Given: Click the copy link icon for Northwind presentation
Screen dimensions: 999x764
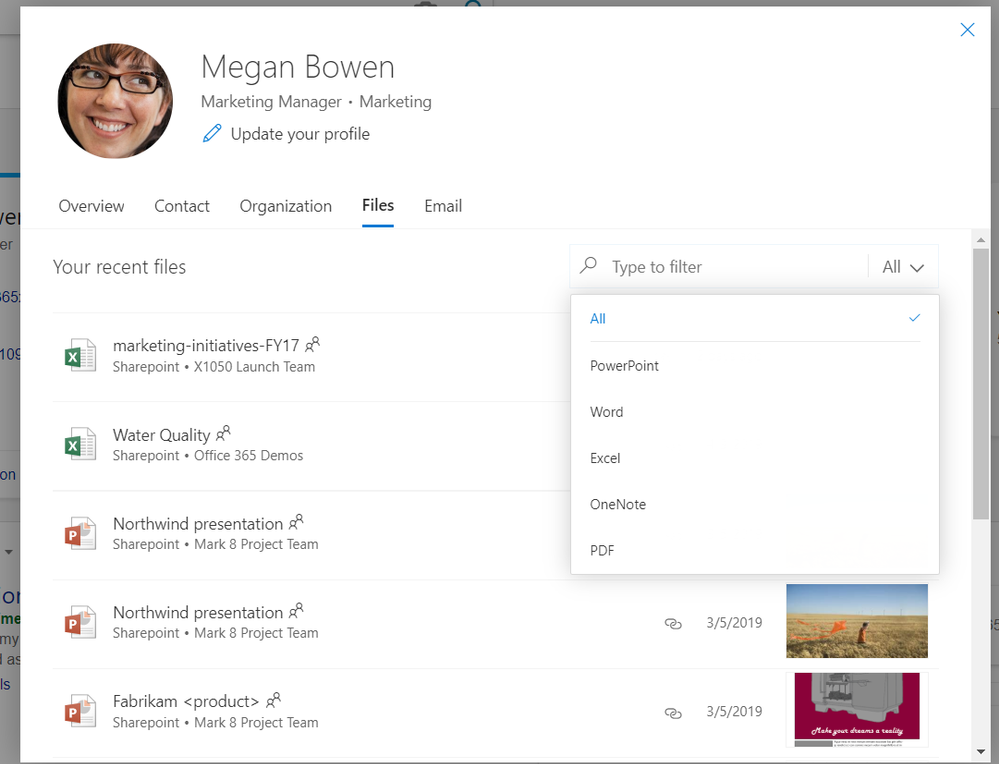Looking at the screenshot, I should (673, 623).
